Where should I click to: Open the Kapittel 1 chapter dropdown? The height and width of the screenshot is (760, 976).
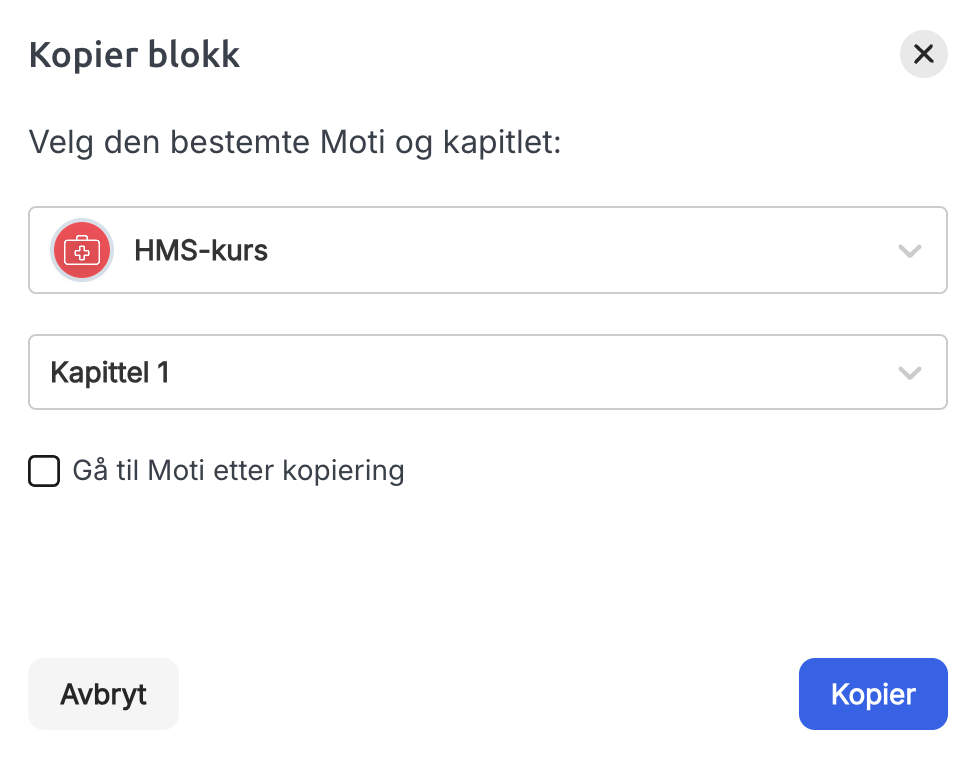(488, 372)
